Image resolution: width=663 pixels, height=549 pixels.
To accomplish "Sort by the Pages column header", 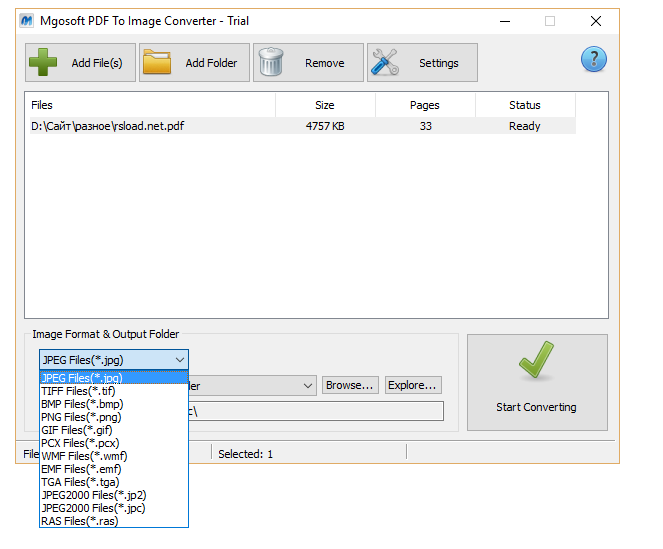I will point(425,105).
